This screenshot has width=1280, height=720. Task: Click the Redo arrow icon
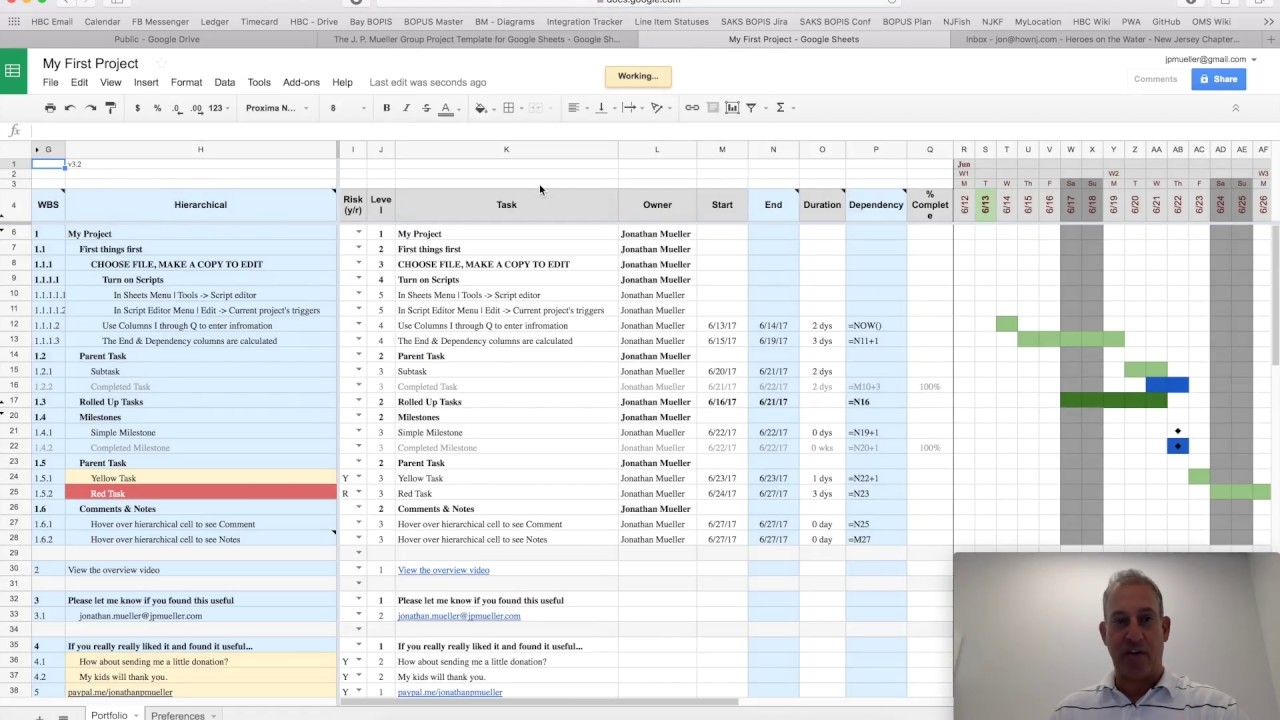[x=90, y=108]
